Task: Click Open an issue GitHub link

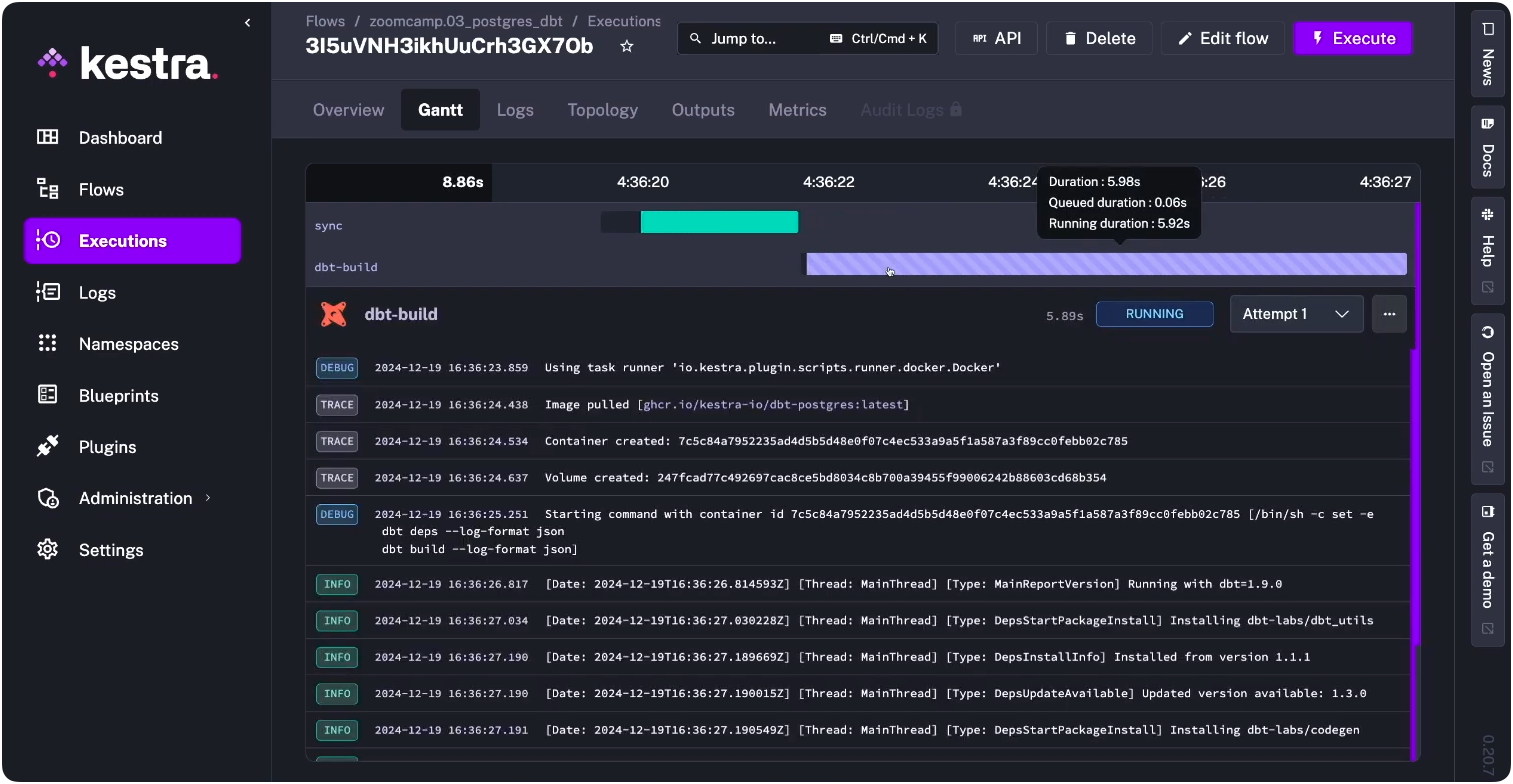Action: pos(1488,399)
